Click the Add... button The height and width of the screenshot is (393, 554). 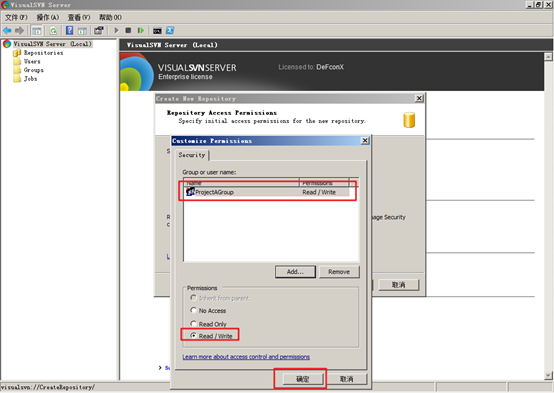(295, 272)
